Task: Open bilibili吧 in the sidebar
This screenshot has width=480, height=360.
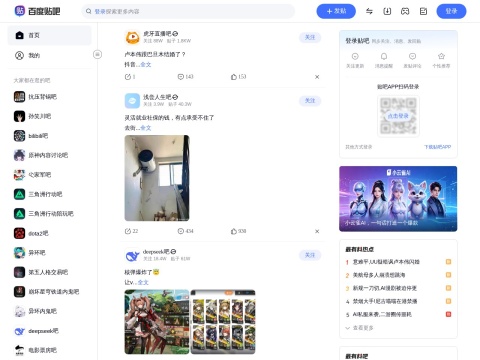Action: (31, 136)
